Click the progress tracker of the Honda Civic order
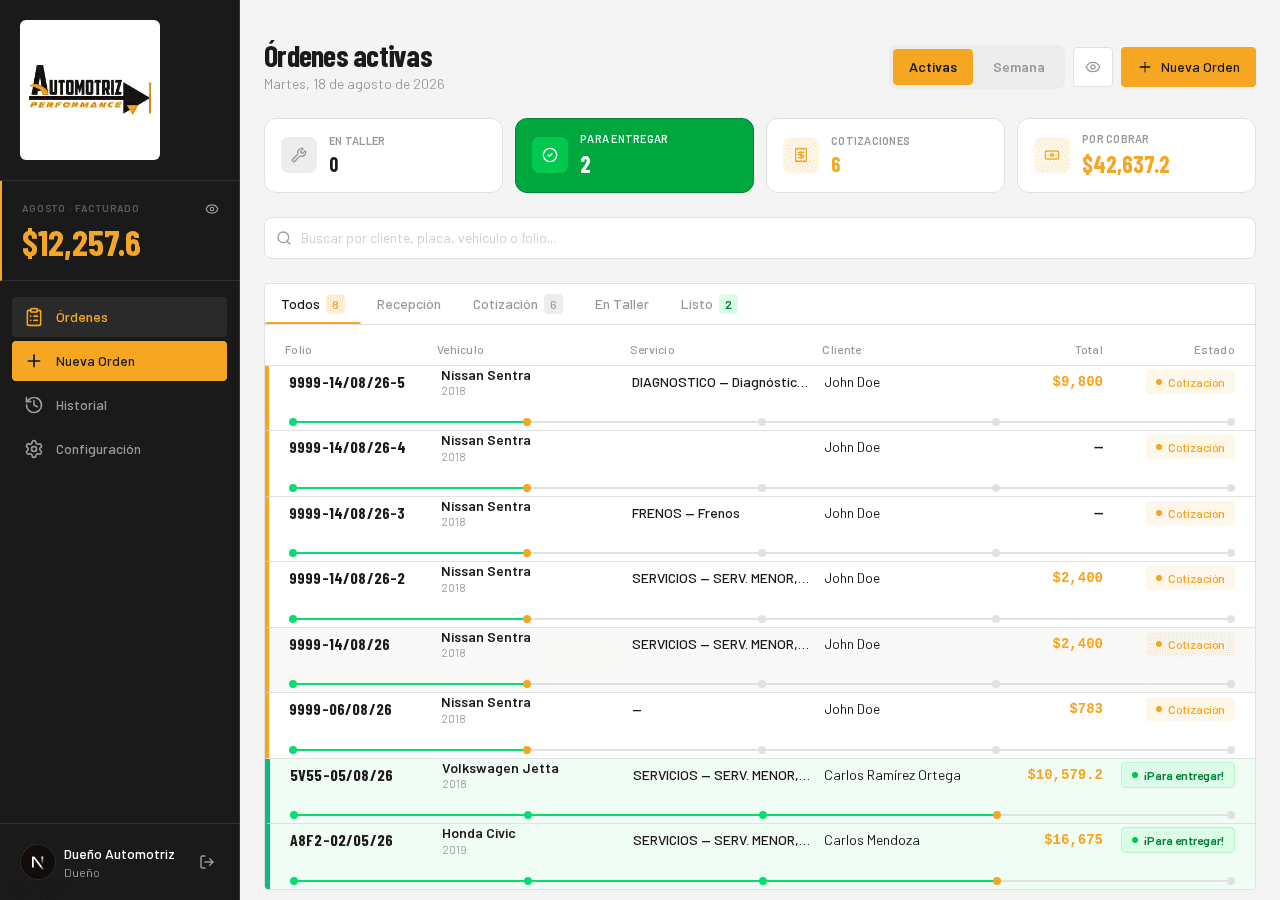The height and width of the screenshot is (900, 1280). (762, 881)
